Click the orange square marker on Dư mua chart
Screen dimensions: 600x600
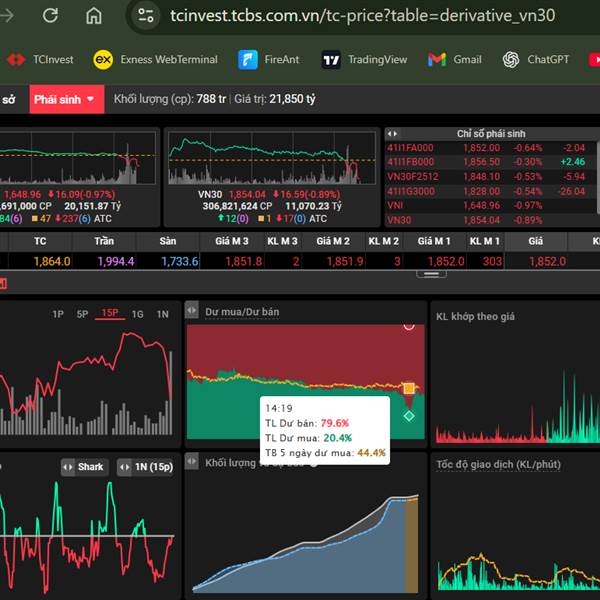click(x=409, y=388)
